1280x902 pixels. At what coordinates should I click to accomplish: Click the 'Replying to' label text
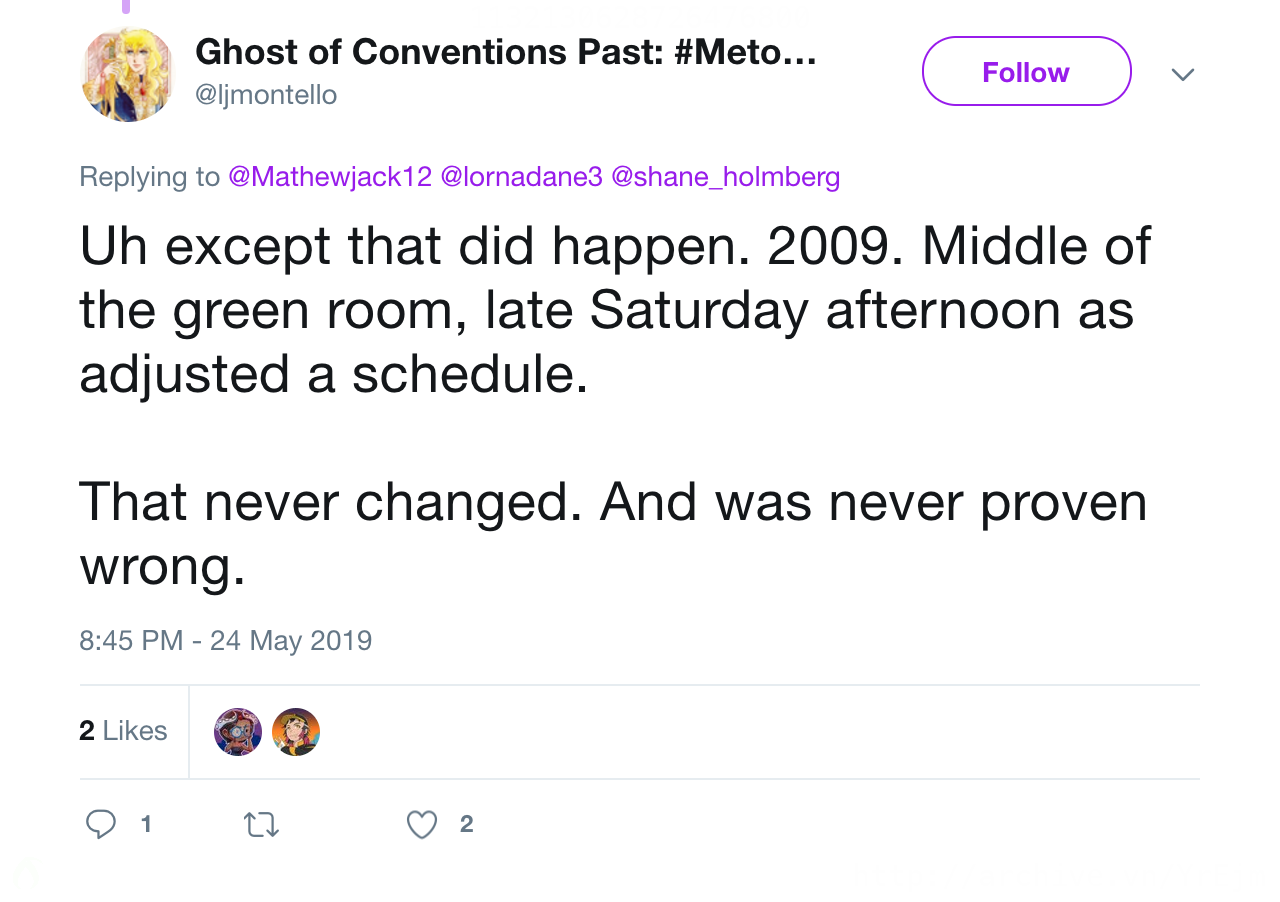click(149, 177)
